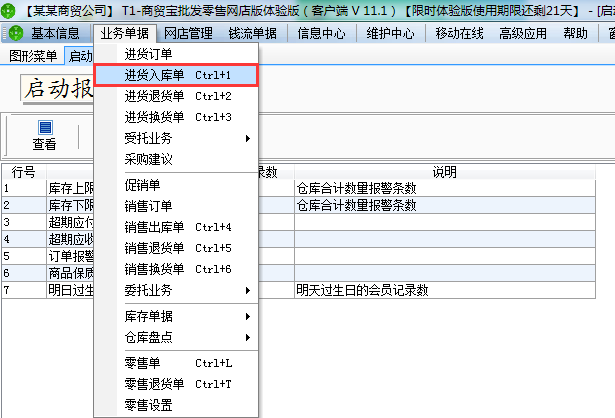Expand the 受托业务 submenu
The height and width of the screenshot is (418, 615).
[x=176, y=138]
